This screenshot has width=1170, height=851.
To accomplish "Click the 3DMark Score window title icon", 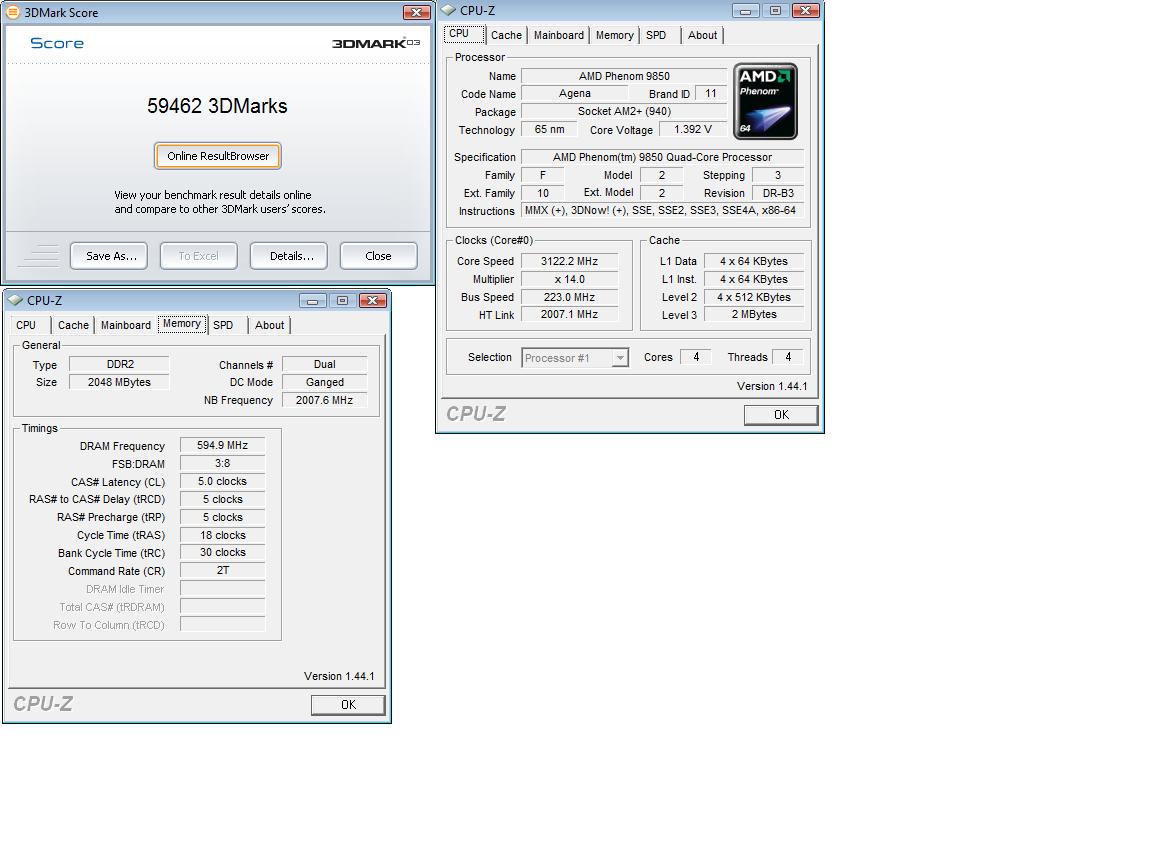I will click(13, 12).
